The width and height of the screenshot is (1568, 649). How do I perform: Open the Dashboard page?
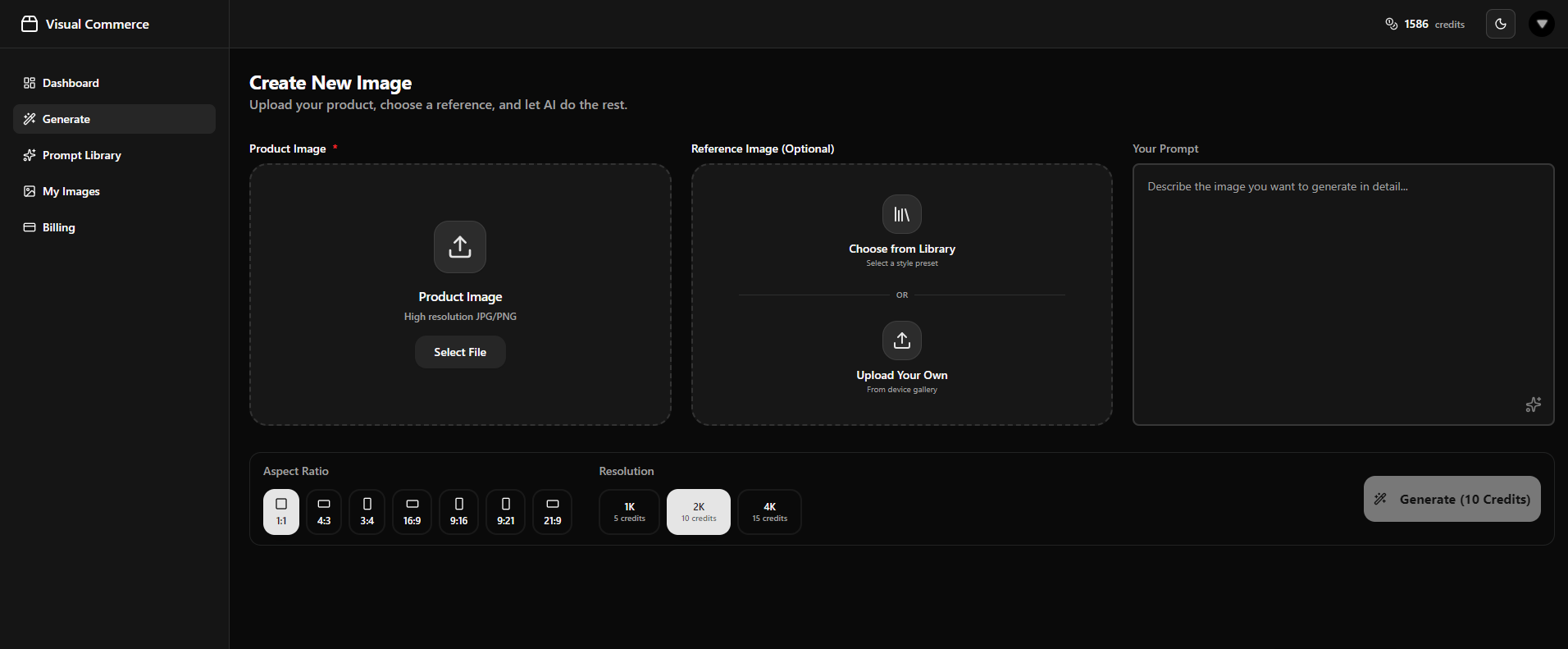[71, 83]
